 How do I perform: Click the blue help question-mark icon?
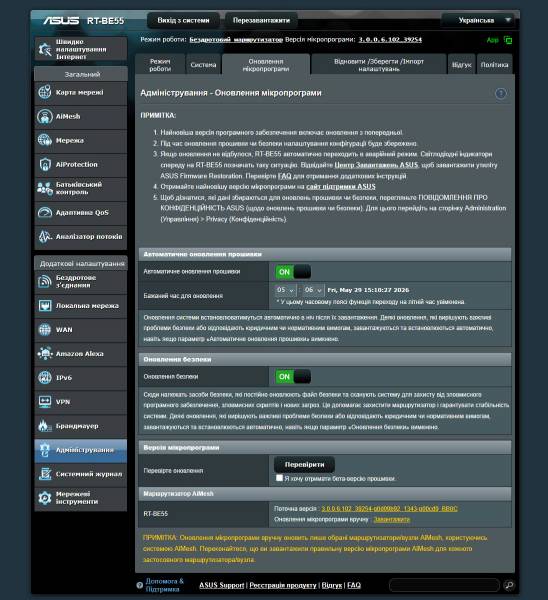(x=501, y=93)
